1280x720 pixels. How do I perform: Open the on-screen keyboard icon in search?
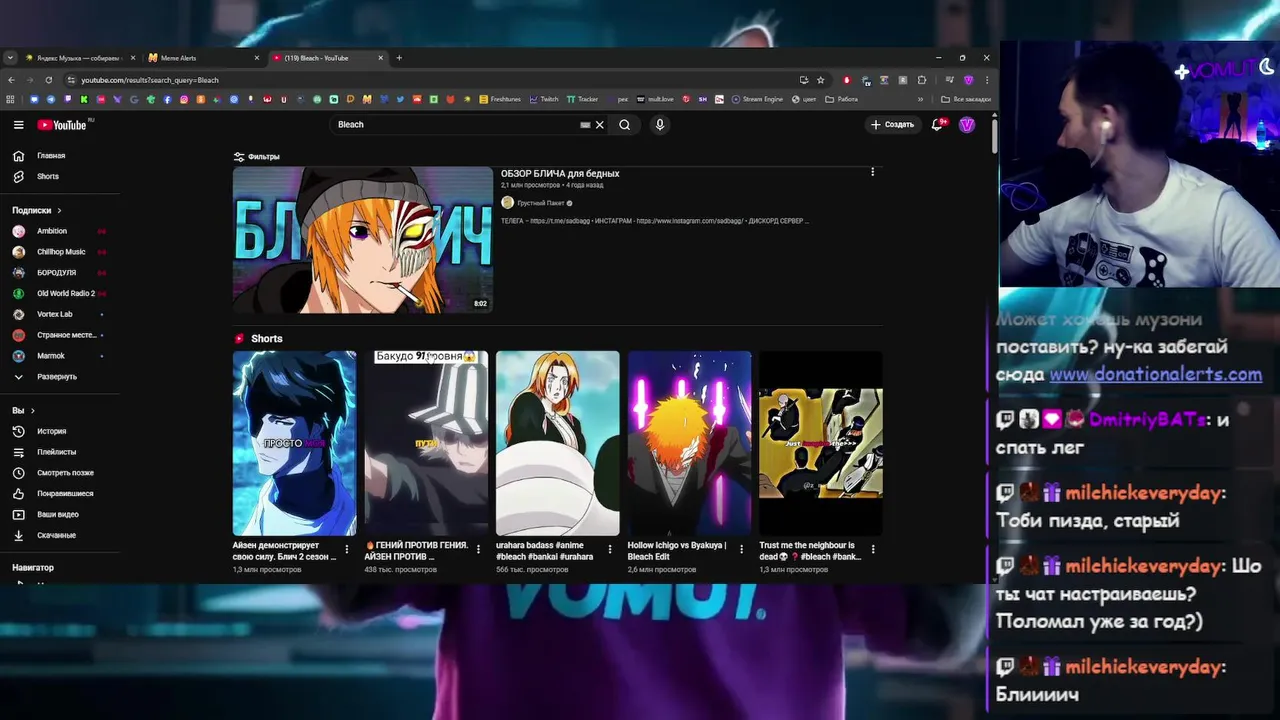(585, 125)
